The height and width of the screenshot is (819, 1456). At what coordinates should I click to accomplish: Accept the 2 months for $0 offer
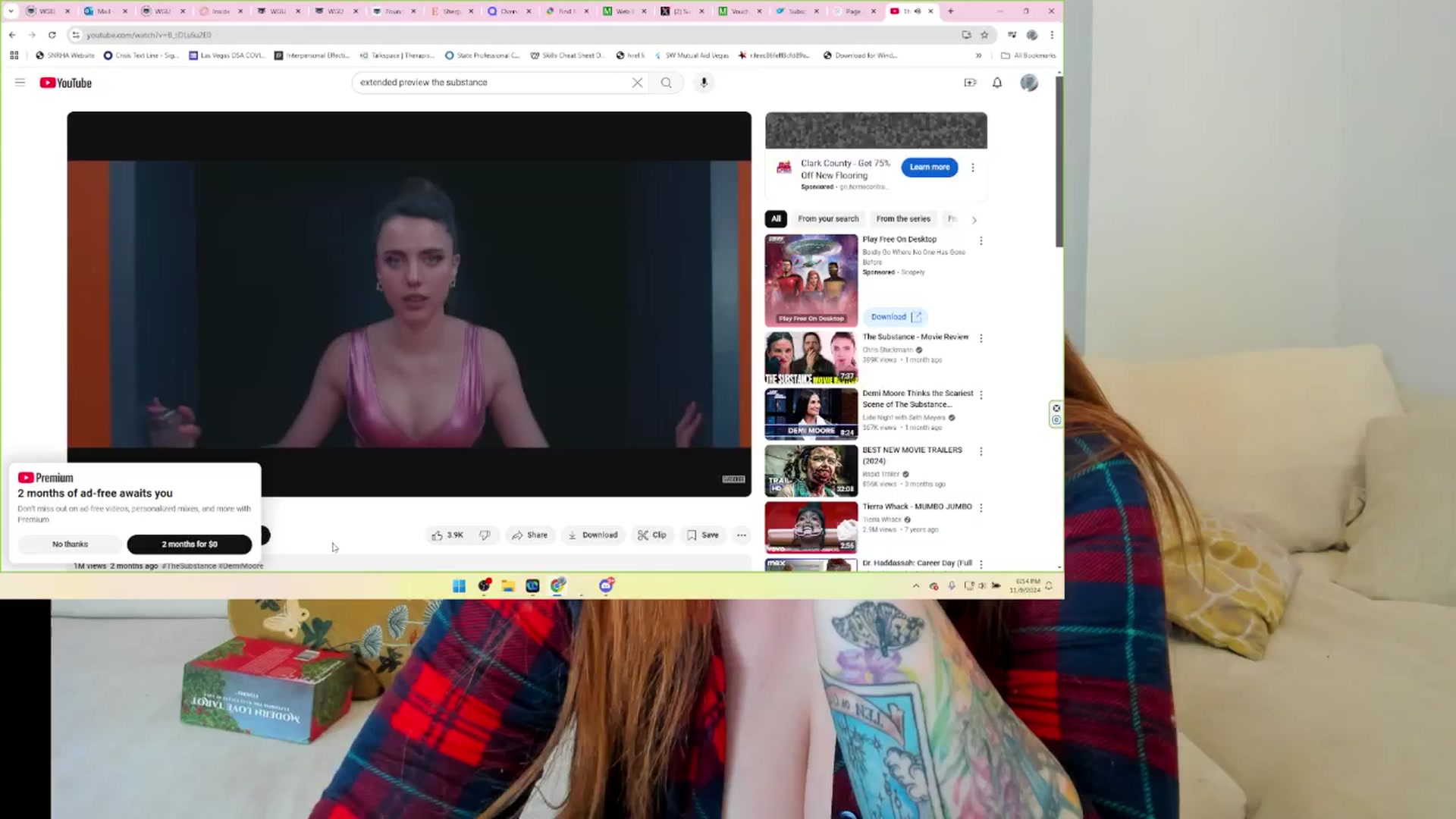click(190, 544)
